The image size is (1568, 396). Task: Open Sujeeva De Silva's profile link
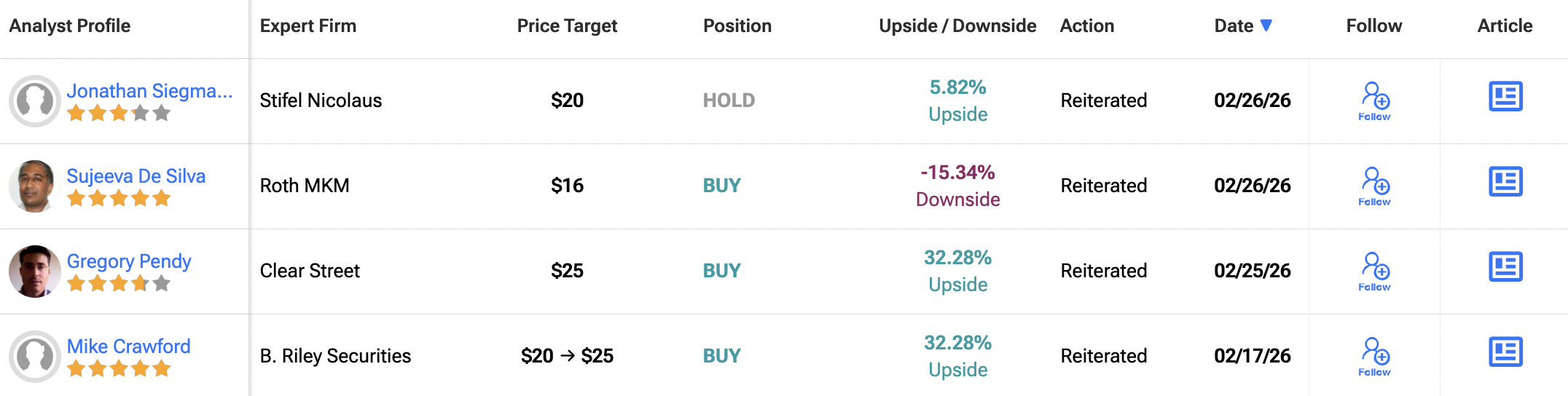click(x=136, y=176)
